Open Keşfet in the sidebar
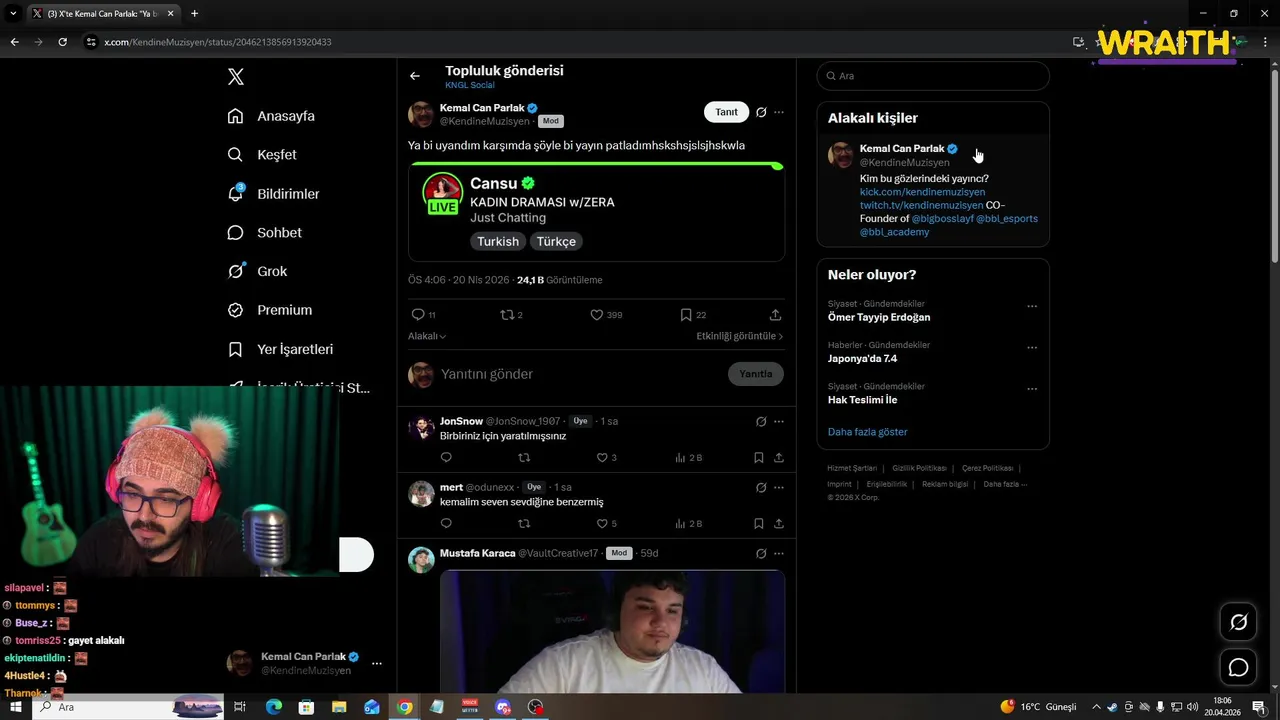 point(262,155)
